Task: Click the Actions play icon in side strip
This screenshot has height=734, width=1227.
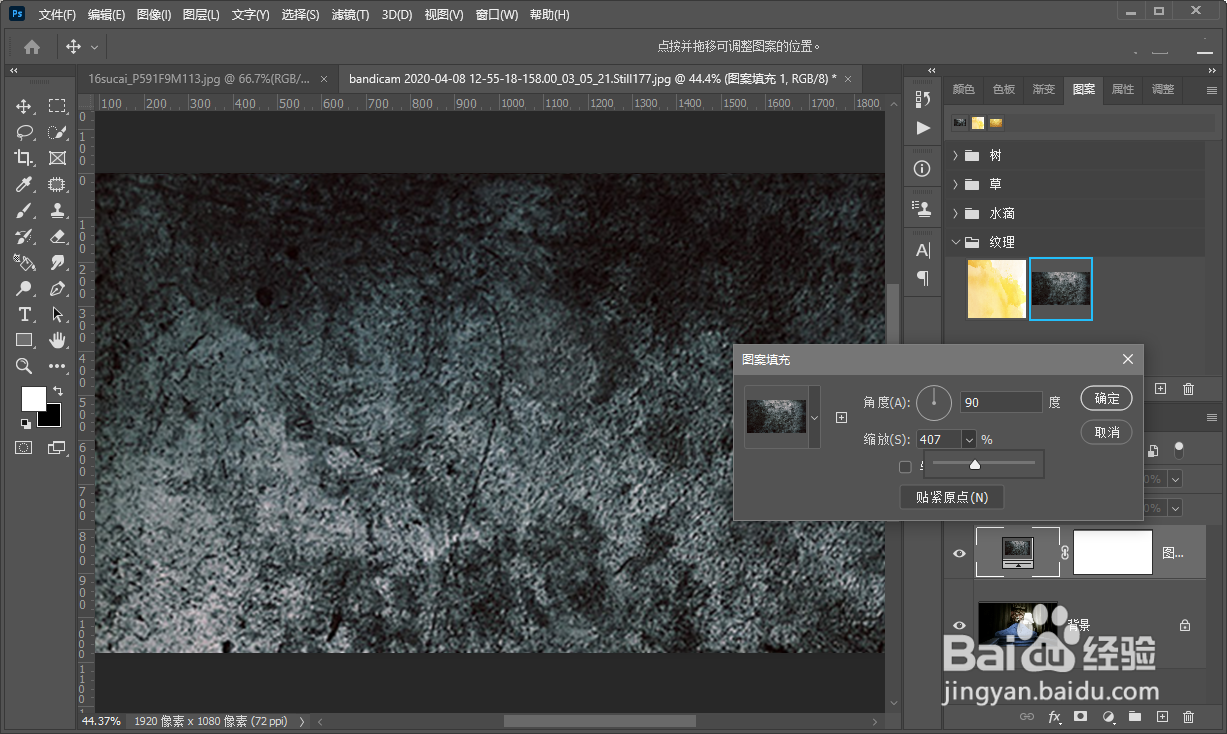Action: [923, 127]
